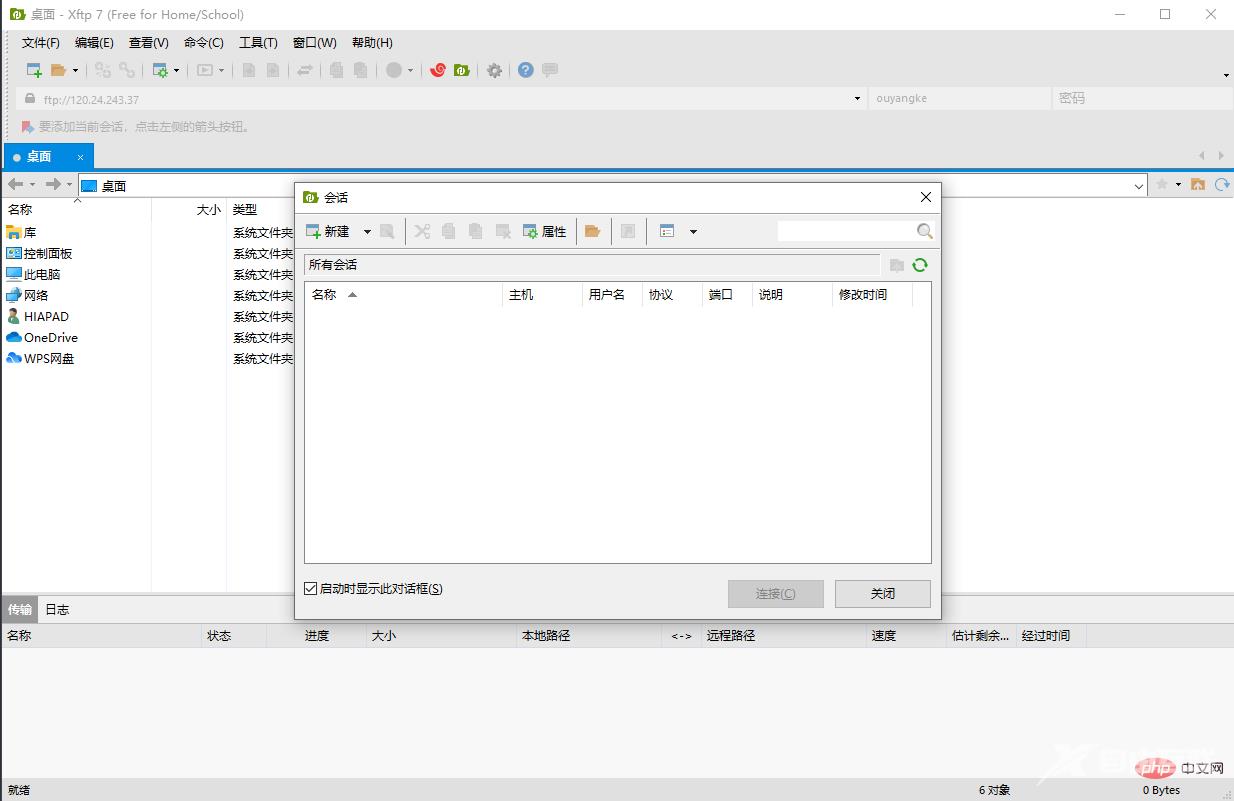The width and height of the screenshot is (1234, 801).
Task: Click the open folder icon in the sessions dialog toolbar
Action: 593,231
